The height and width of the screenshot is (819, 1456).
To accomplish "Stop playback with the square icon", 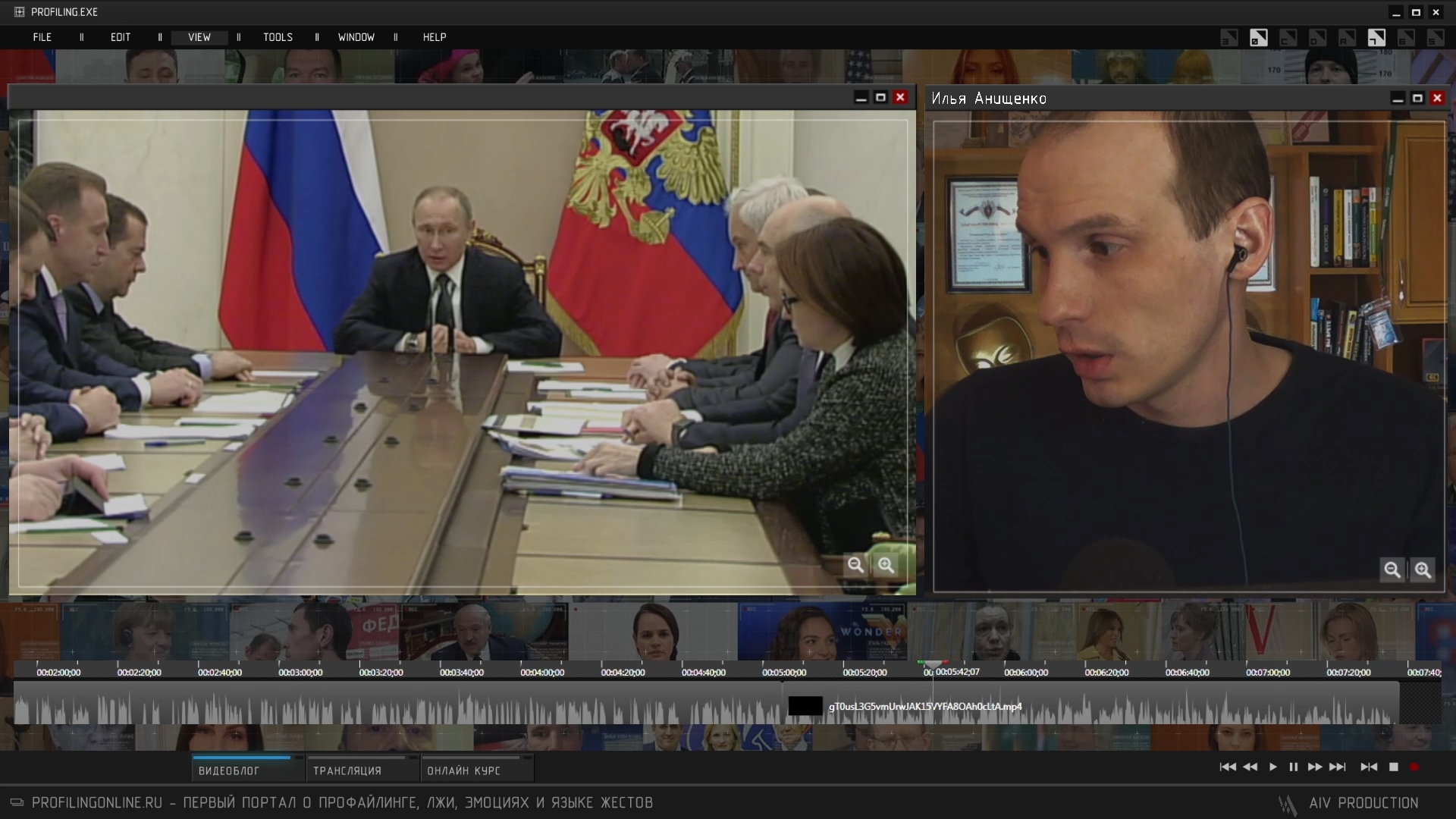I will tap(1393, 767).
